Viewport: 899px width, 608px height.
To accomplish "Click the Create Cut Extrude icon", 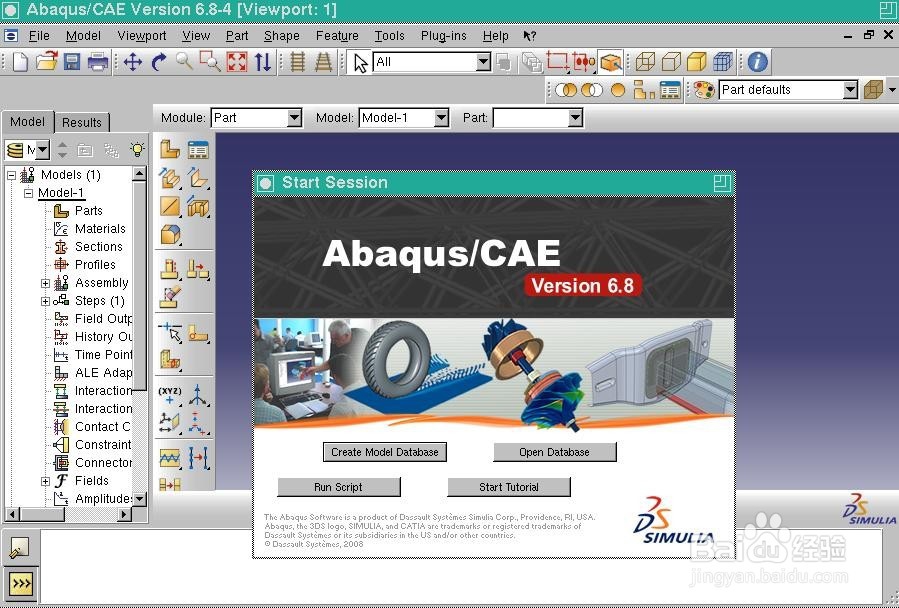I will point(198,206).
